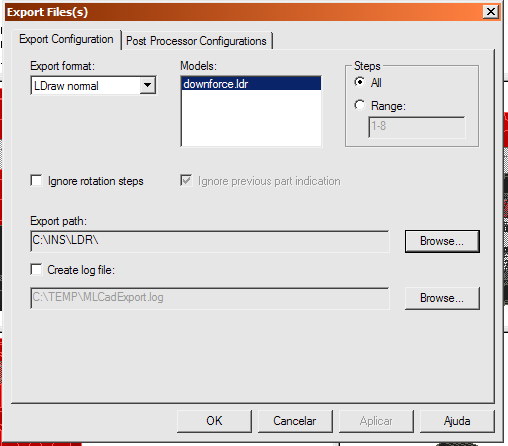The image size is (508, 446).
Task: Click the Aplicar button
Action: 376,421
